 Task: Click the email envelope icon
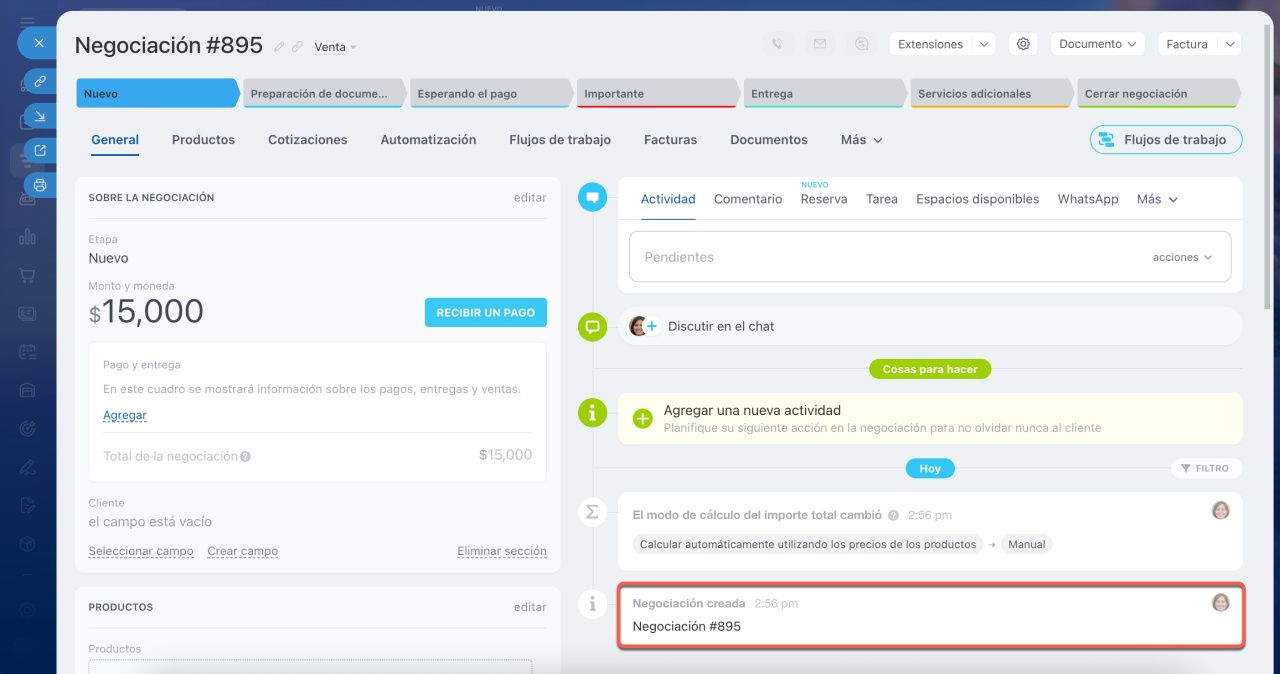pos(820,44)
